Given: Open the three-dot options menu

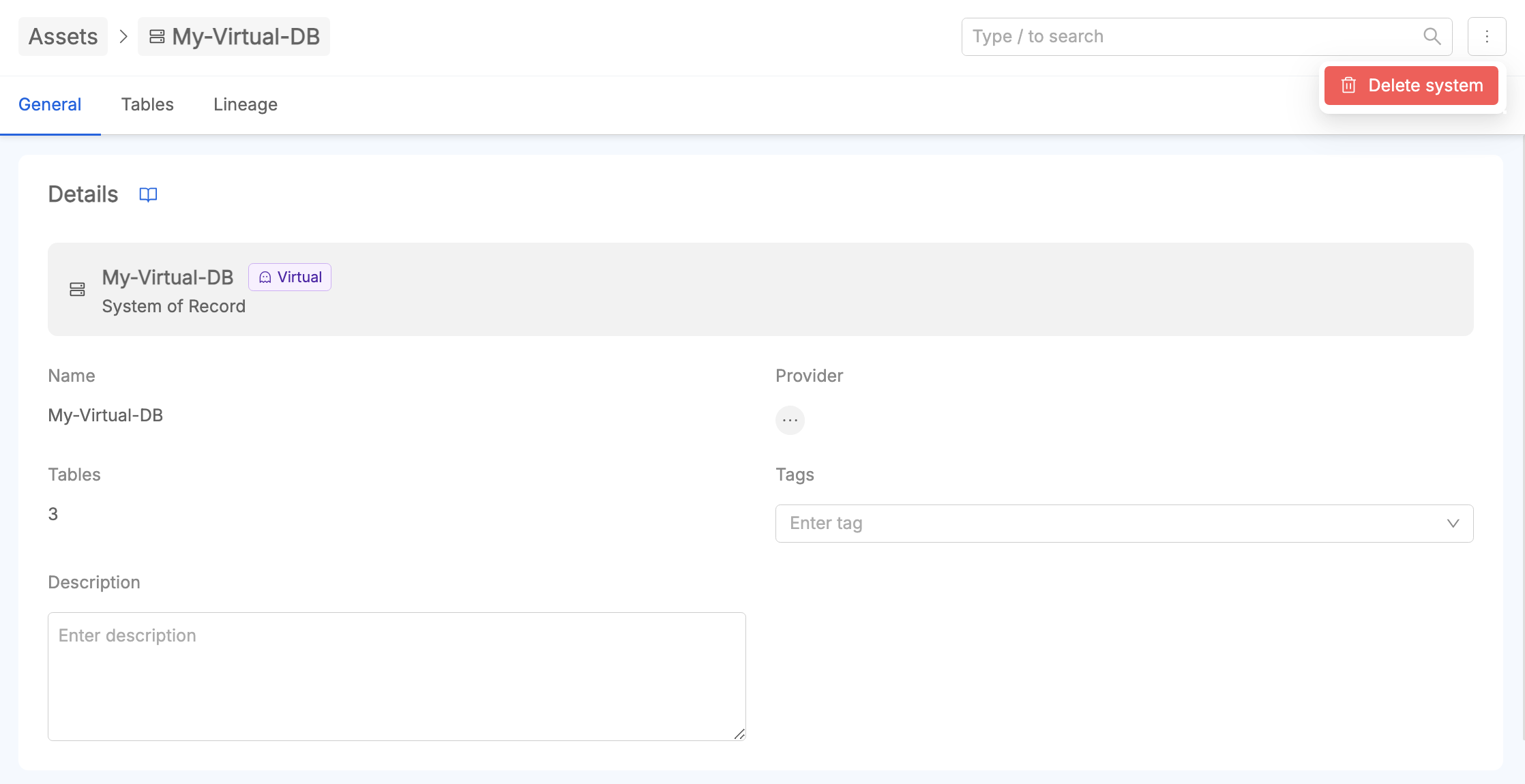Looking at the screenshot, I should click(1487, 37).
